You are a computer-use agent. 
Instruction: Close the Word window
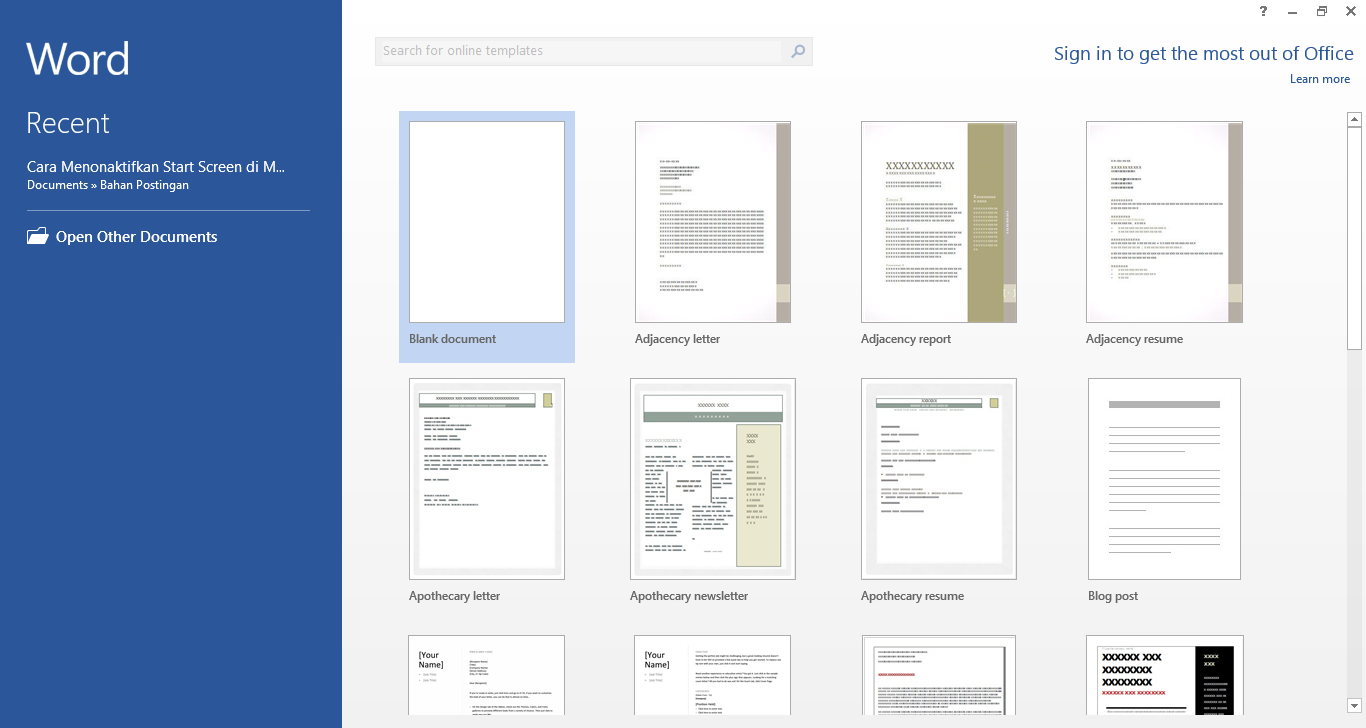click(x=1351, y=11)
